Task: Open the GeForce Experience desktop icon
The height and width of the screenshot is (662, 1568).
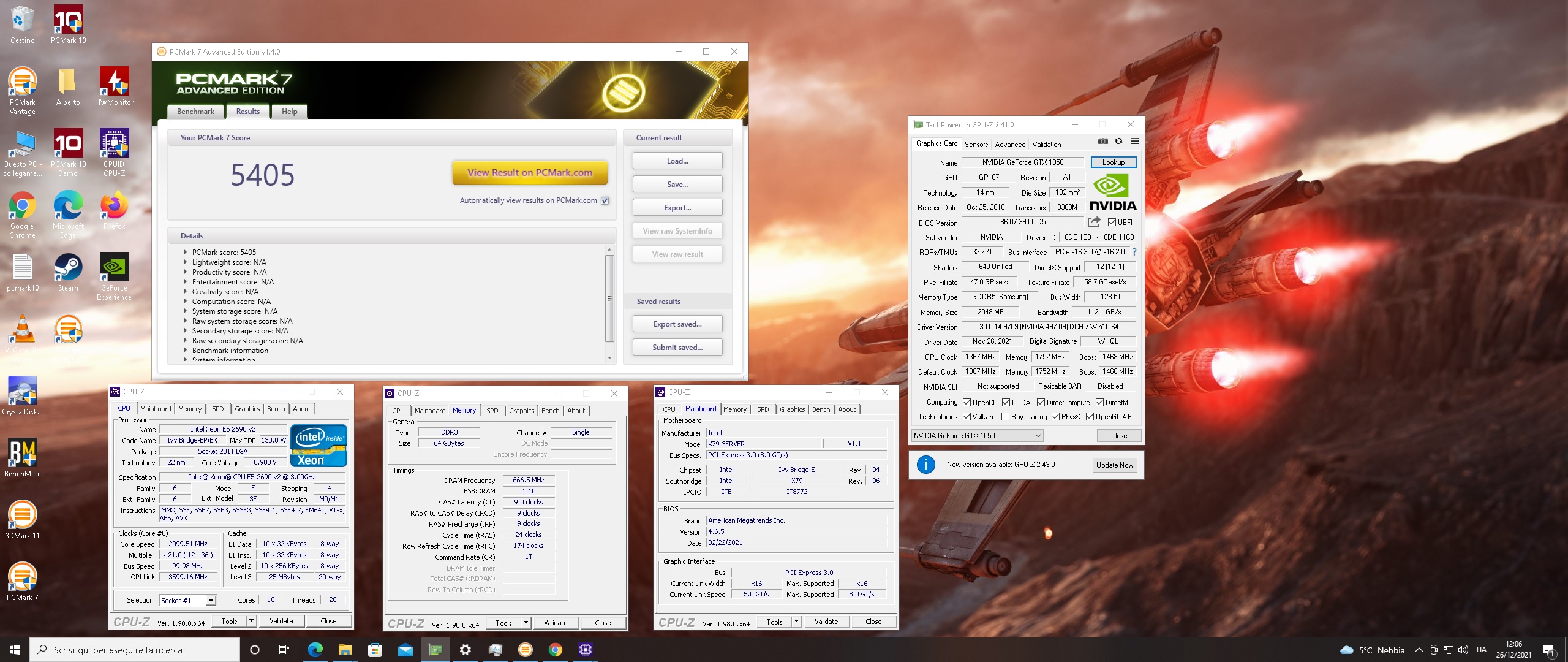Action: tap(114, 276)
